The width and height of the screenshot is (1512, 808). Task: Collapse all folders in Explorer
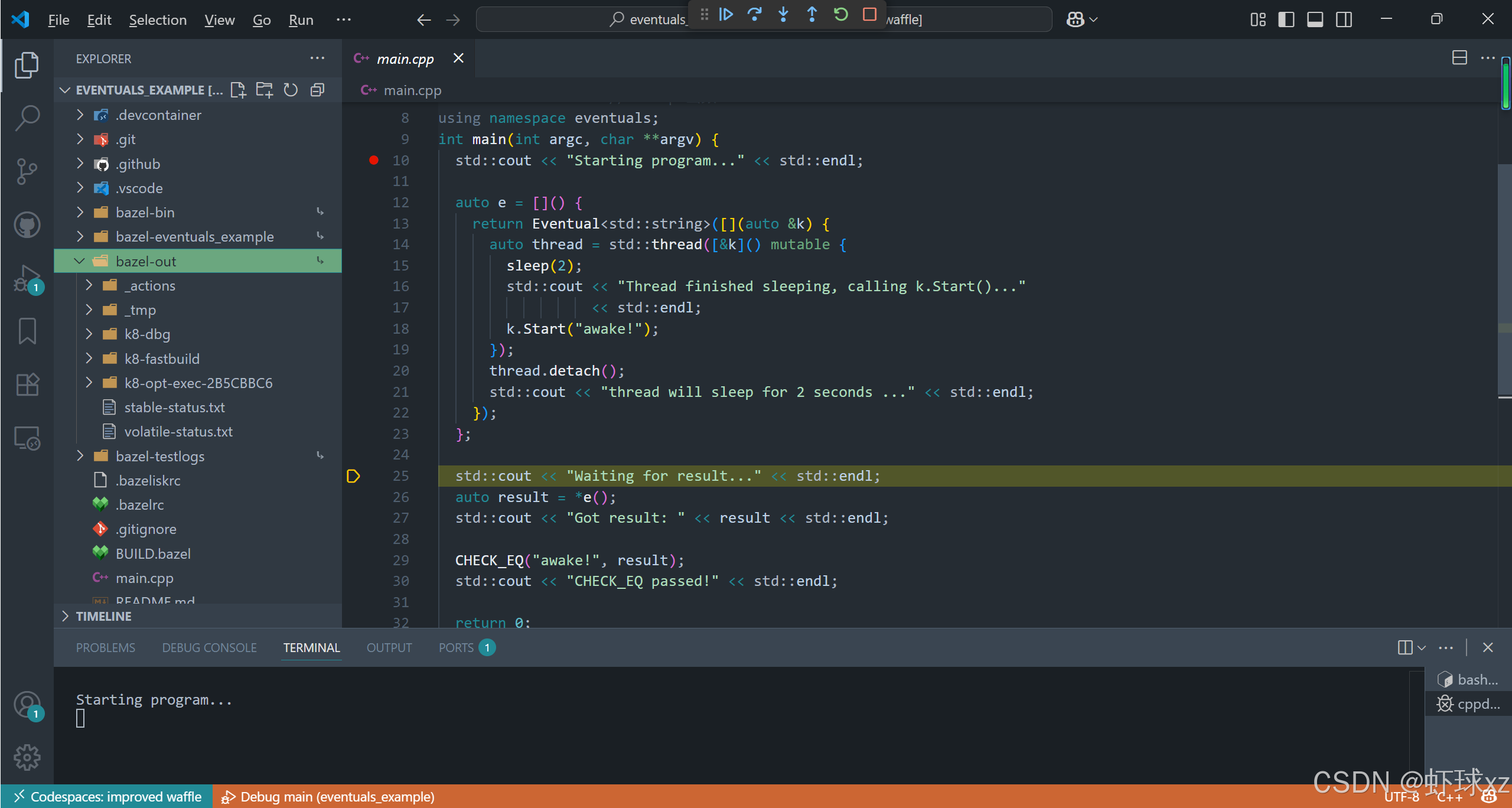click(x=317, y=90)
